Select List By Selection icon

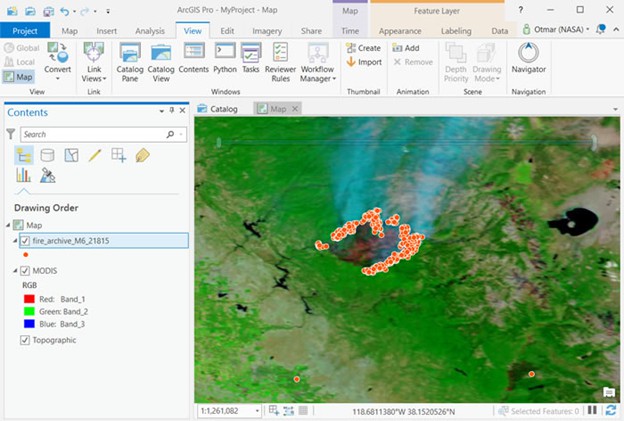(71, 155)
